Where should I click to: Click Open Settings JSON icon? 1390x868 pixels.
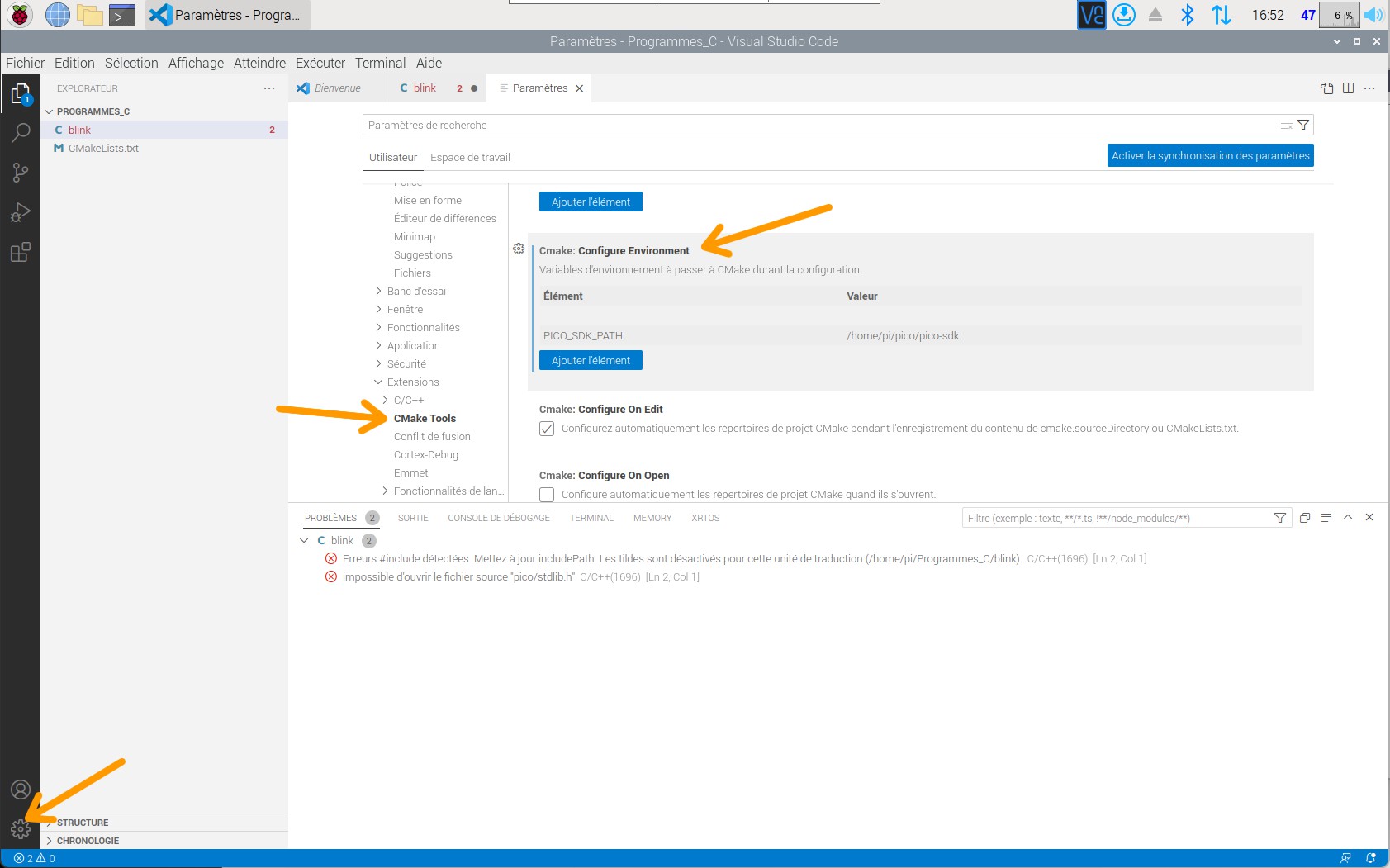(1327, 88)
